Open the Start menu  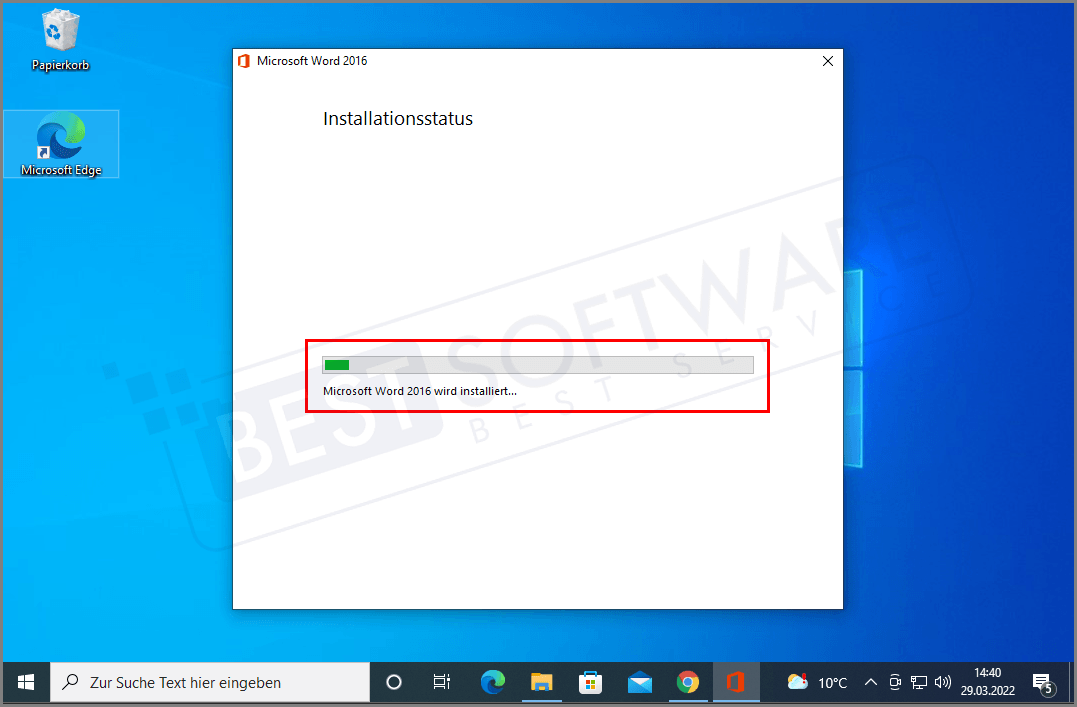25,682
